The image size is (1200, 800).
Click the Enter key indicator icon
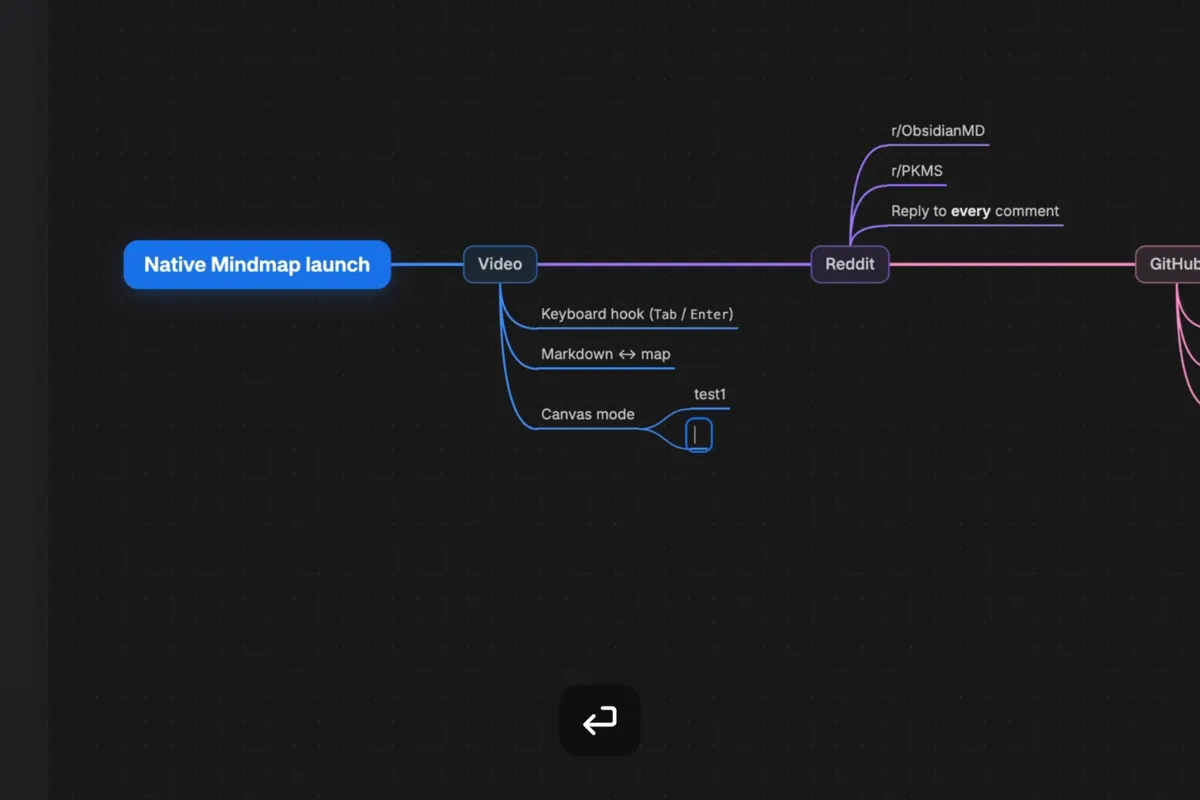[x=599, y=720]
